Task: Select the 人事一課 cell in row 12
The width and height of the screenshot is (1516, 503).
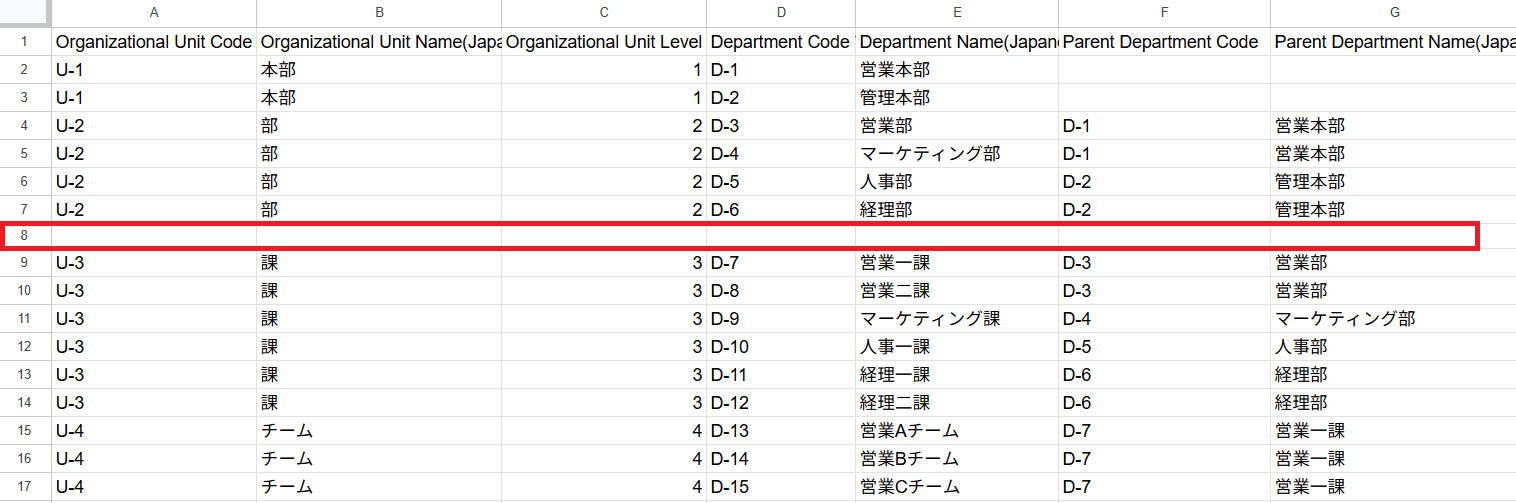Action: pyautogui.click(x=956, y=347)
